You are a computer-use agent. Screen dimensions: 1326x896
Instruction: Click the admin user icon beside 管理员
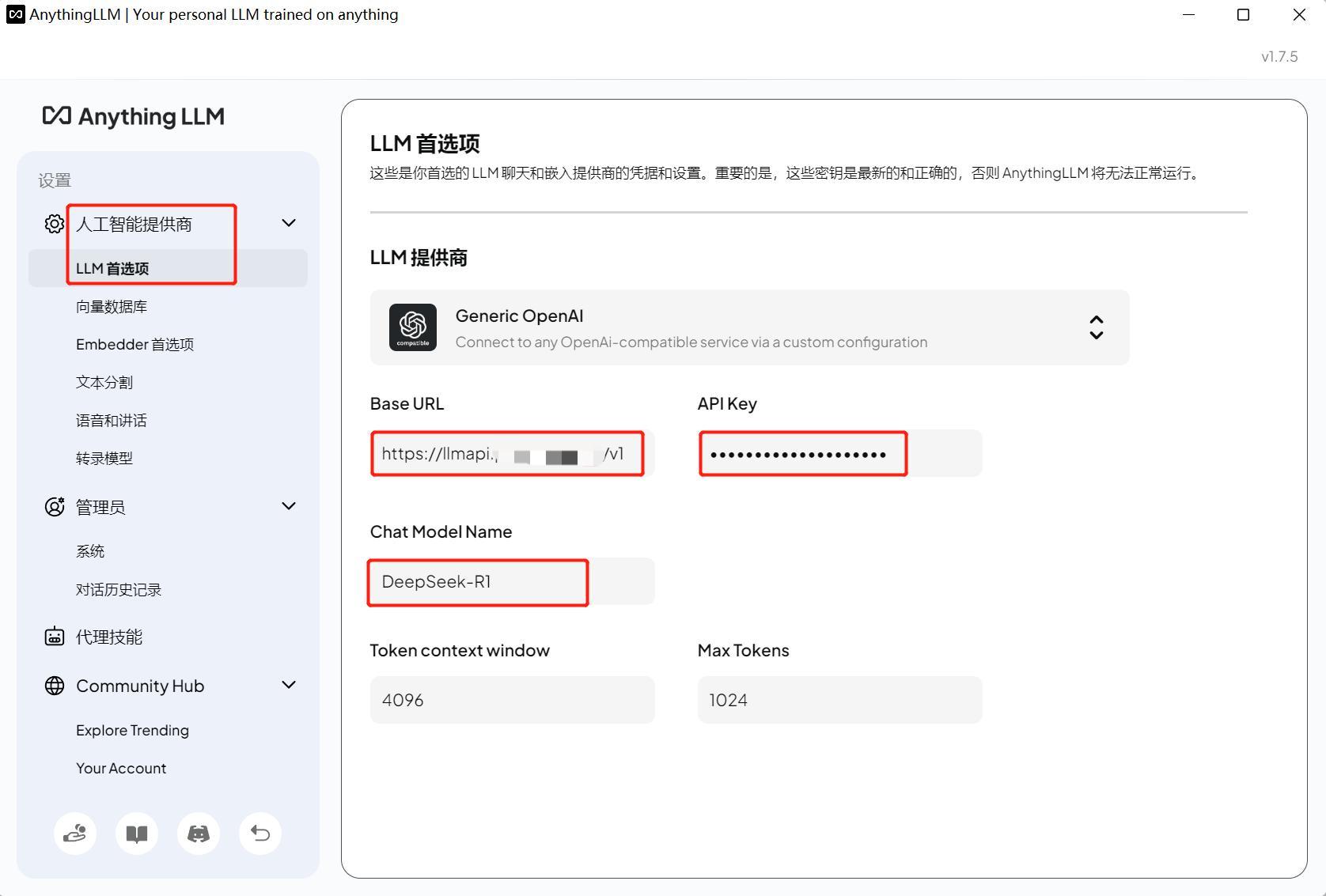(x=54, y=507)
